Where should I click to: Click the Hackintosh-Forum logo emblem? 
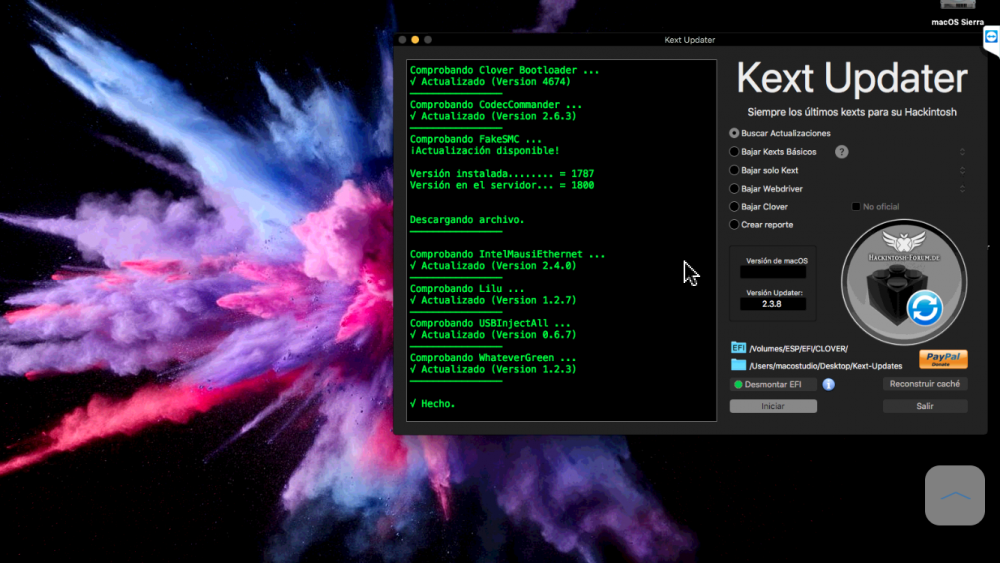click(x=904, y=282)
